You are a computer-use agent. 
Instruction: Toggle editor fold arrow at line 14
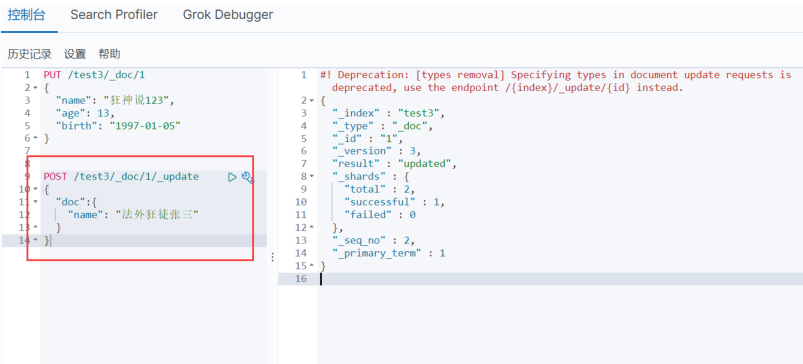[35, 241]
